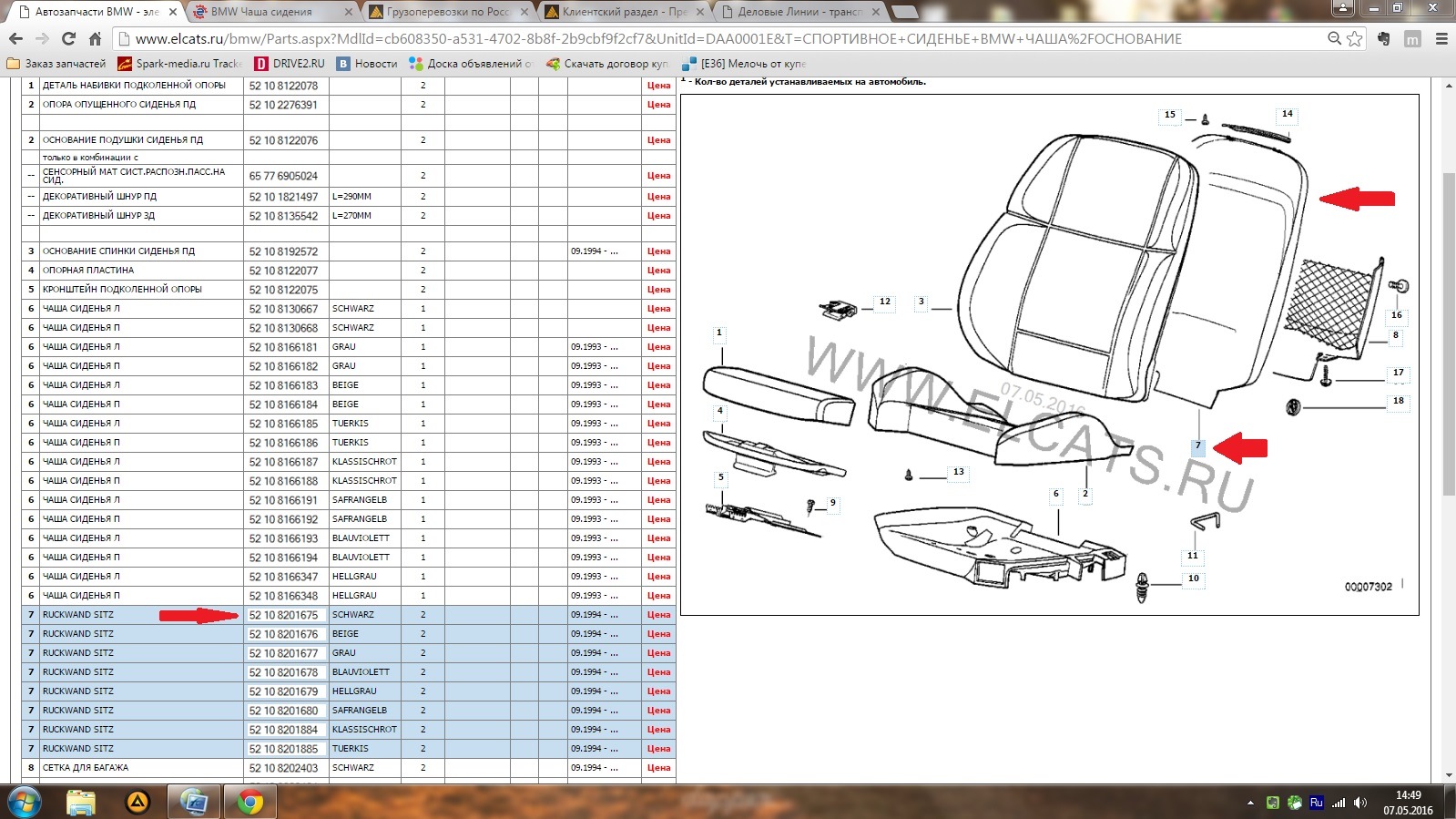This screenshot has height=819, width=1456.
Task: Close the 'Клиентский раздел' tab
Action: click(700, 12)
